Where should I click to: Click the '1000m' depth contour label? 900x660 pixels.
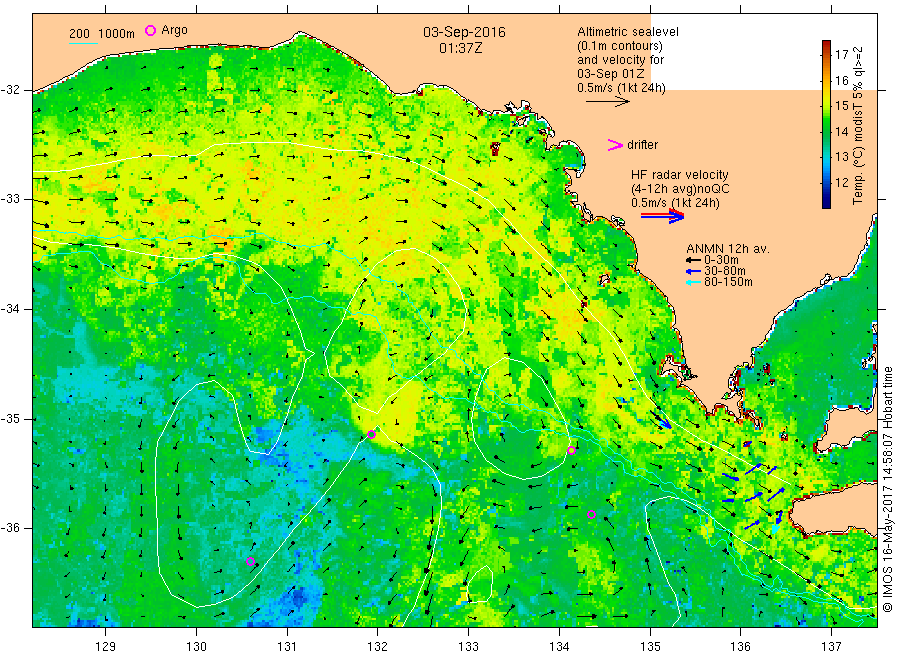[x=116, y=34]
